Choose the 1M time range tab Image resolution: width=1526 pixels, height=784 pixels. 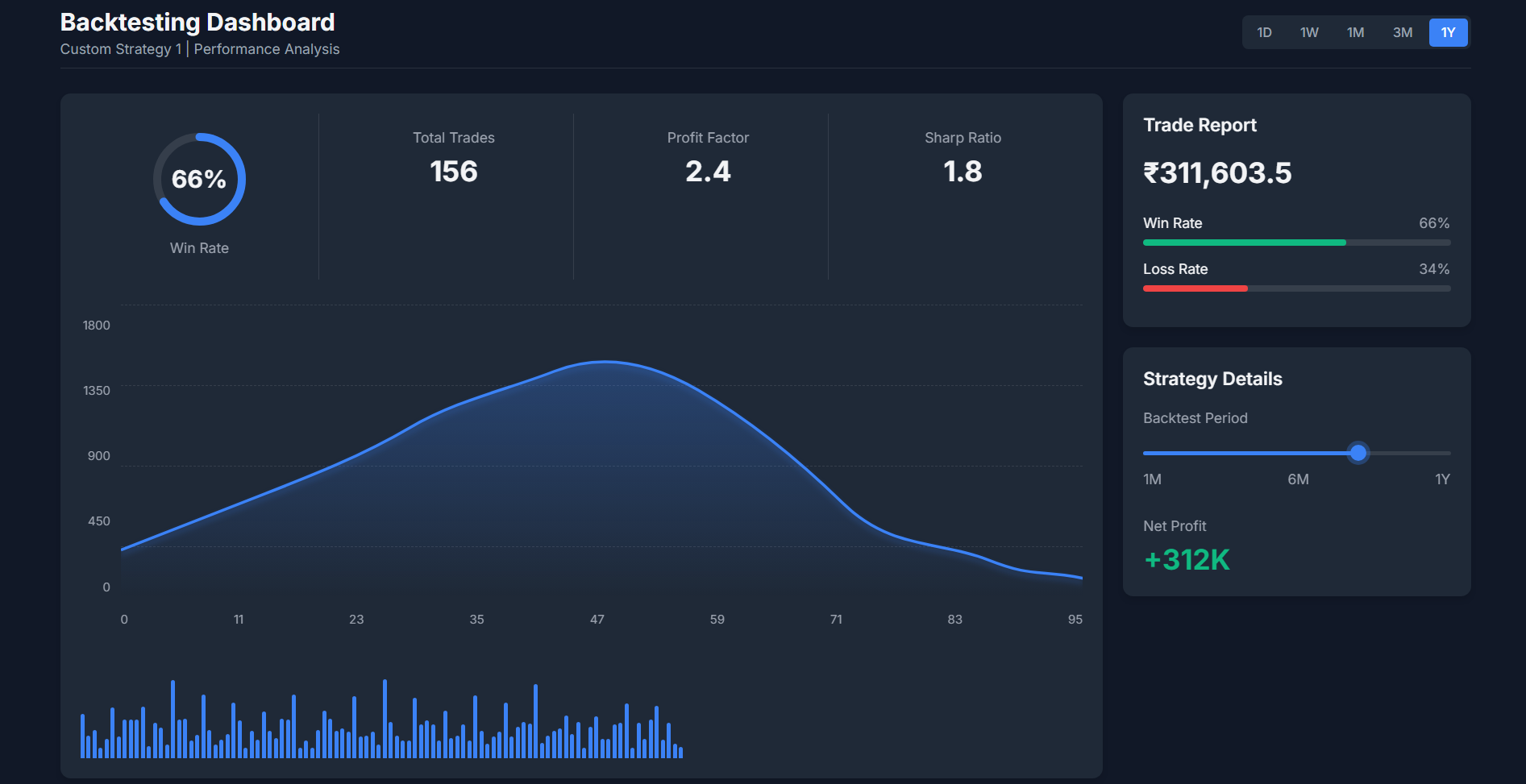pyautogui.click(x=1355, y=33)
